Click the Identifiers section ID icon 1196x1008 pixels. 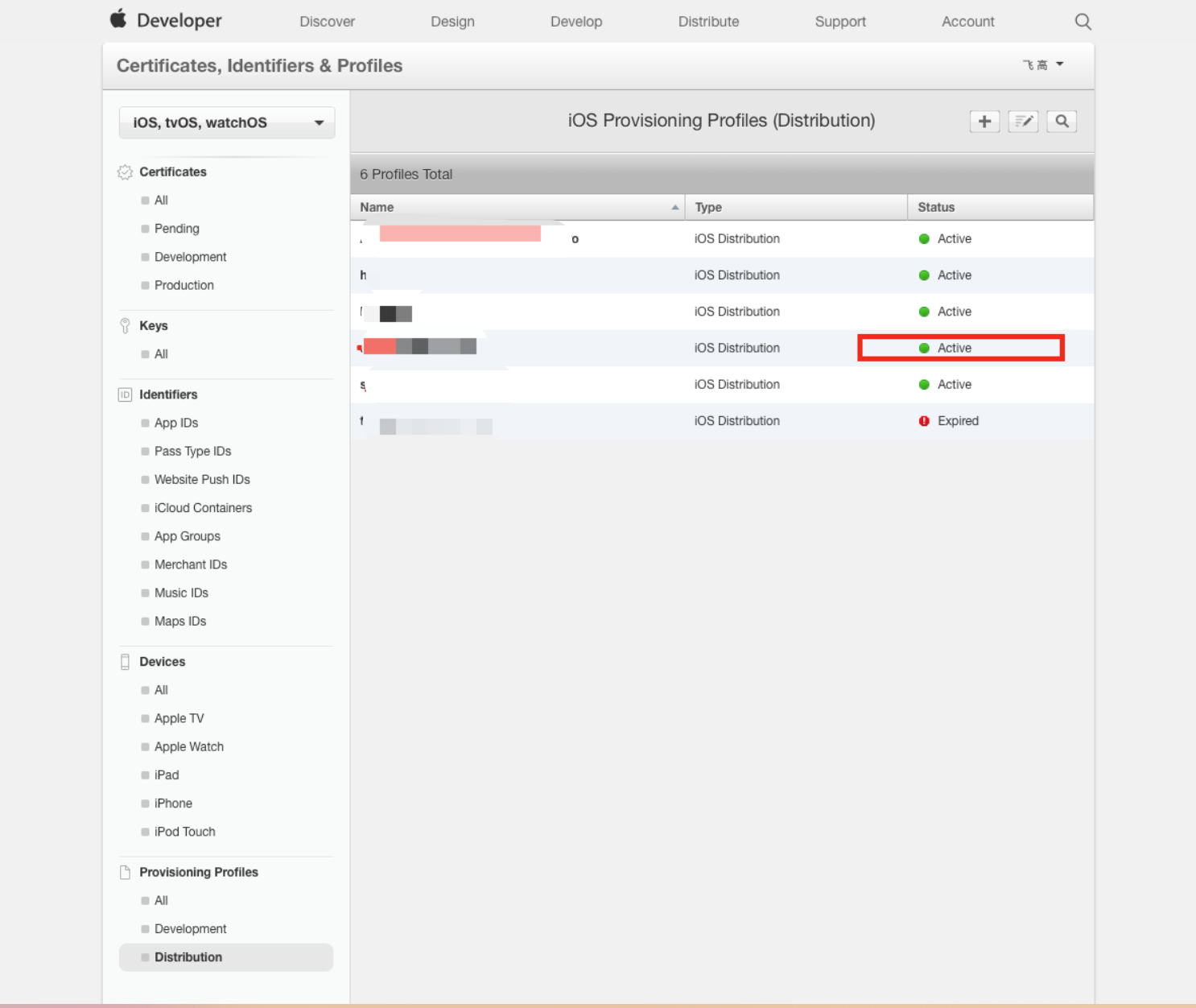125,395
